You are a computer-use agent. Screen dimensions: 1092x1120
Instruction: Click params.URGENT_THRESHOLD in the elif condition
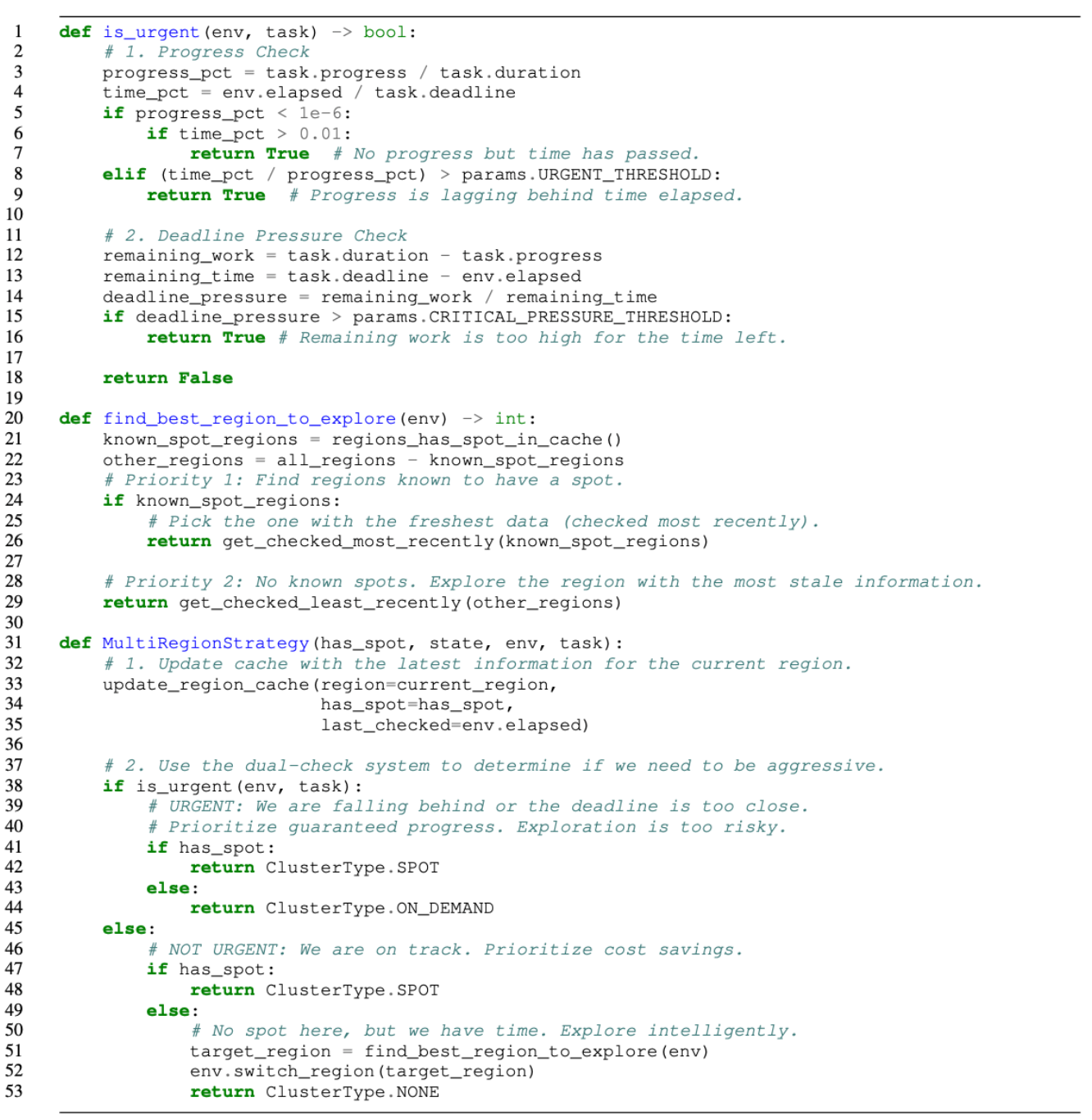[x=586, y=175]
